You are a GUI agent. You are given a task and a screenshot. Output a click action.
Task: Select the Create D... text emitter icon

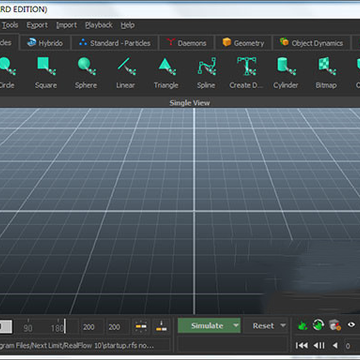coord(246,66)
